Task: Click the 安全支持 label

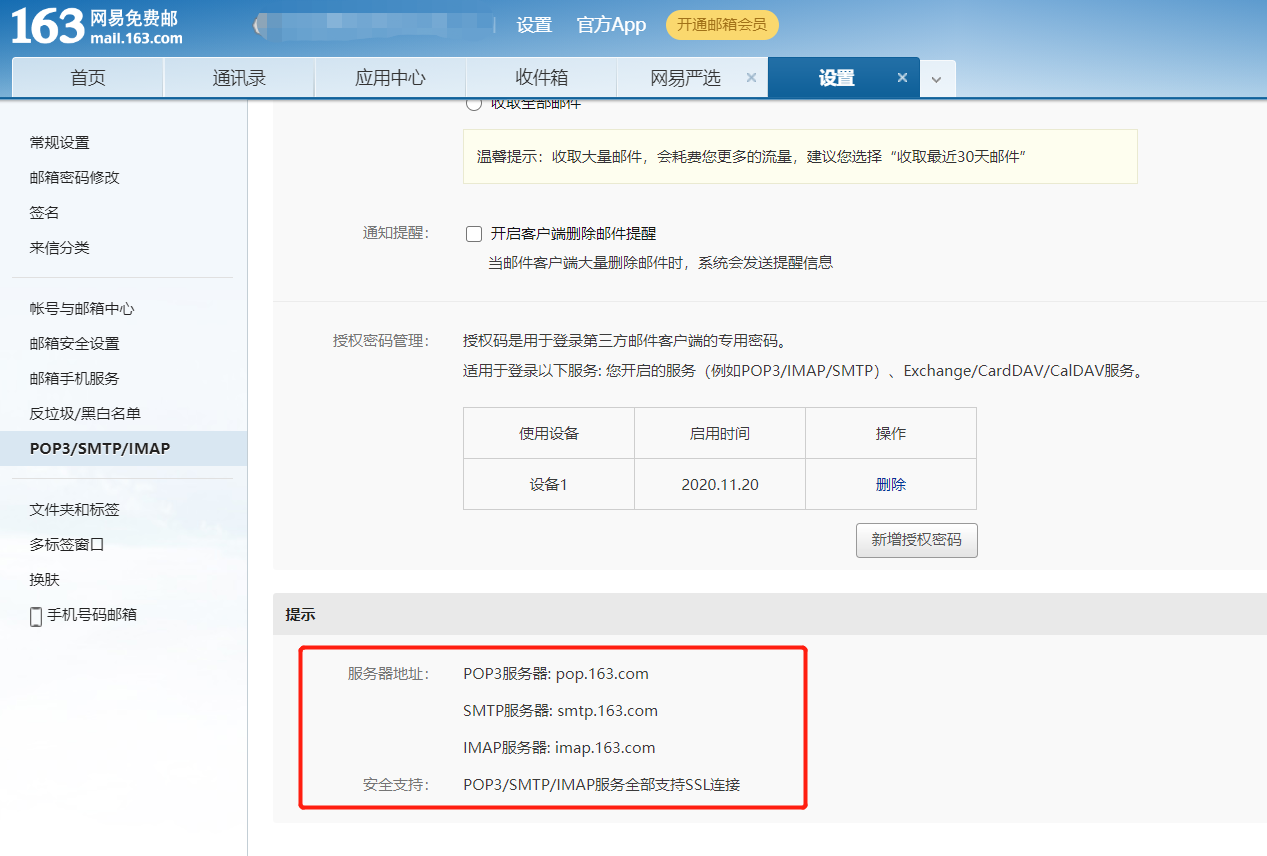Action: 396,785
